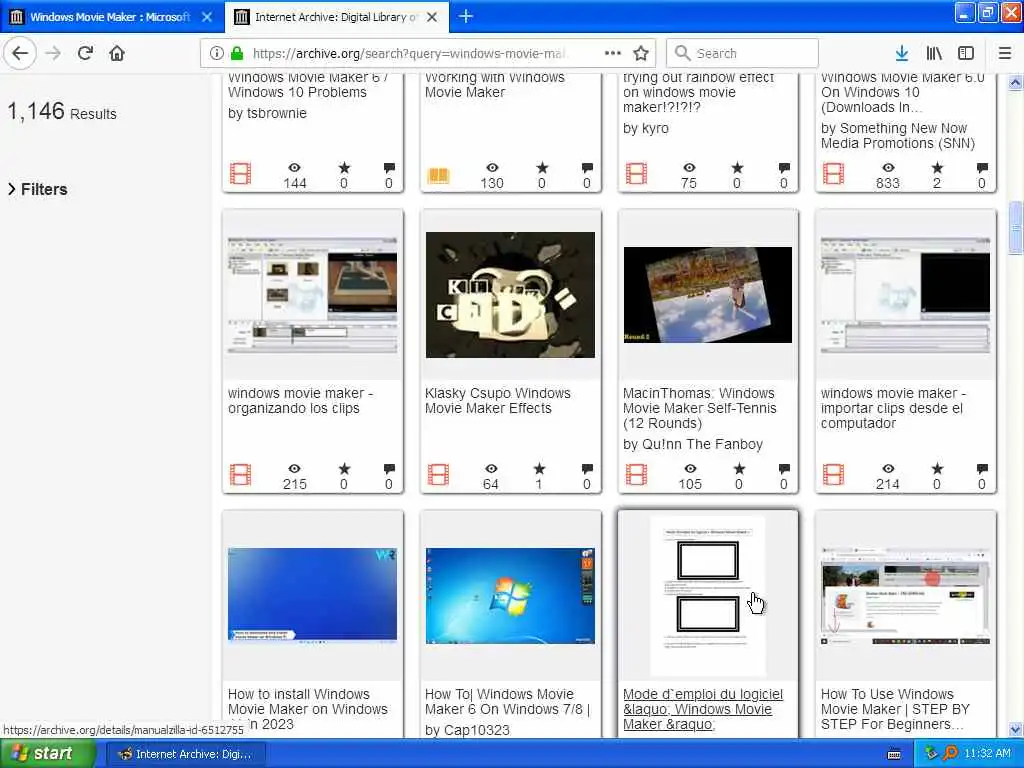Click views eye icon showing 833

point(888,168)
